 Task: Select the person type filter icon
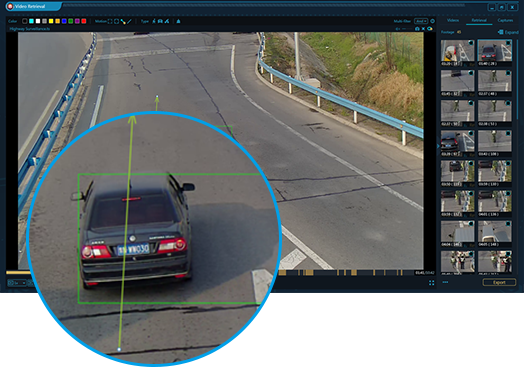coord(154,21)
